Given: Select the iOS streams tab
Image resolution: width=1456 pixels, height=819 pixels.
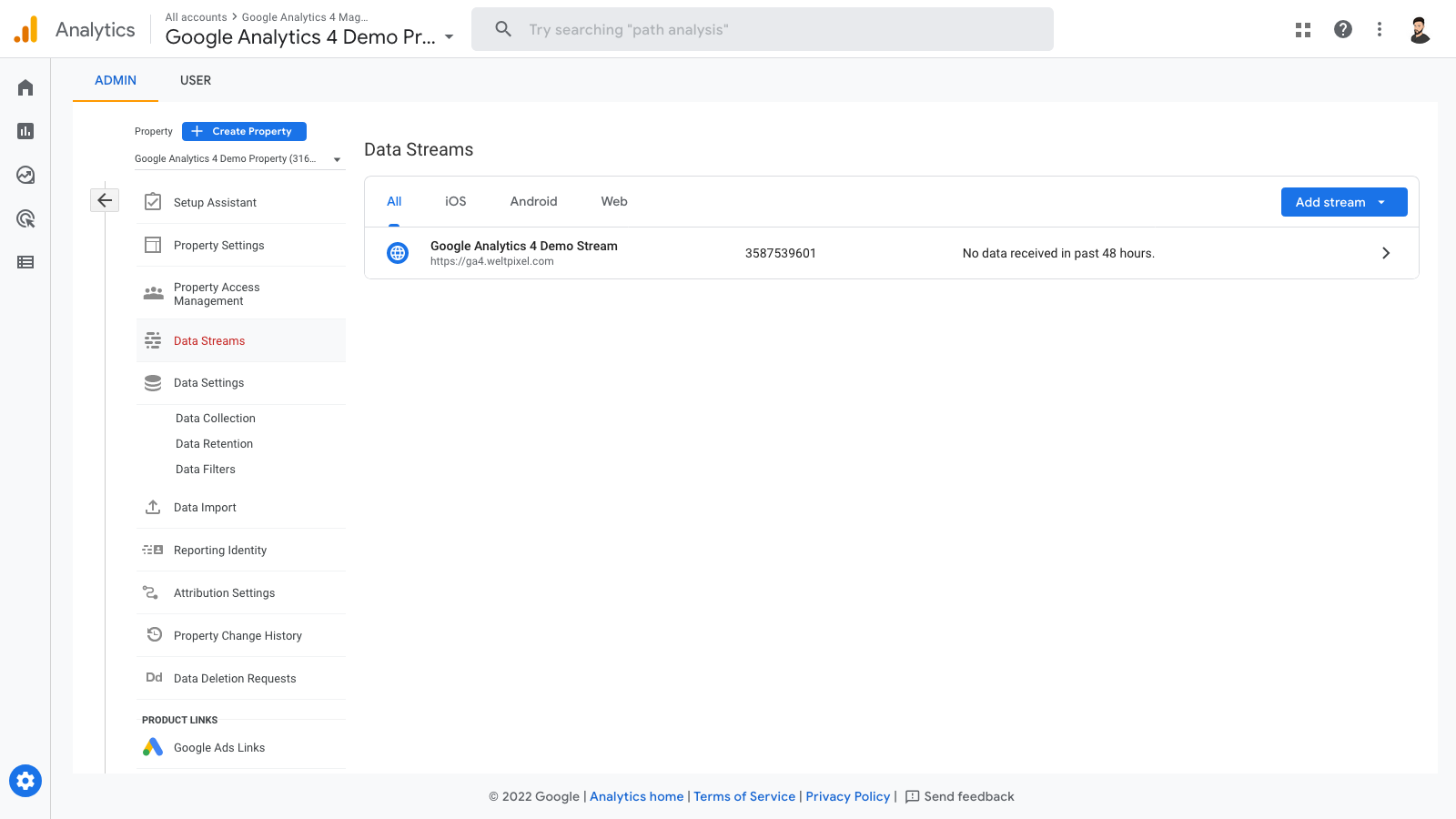Looking at the screenshot, I should click(x=456, y=201).
